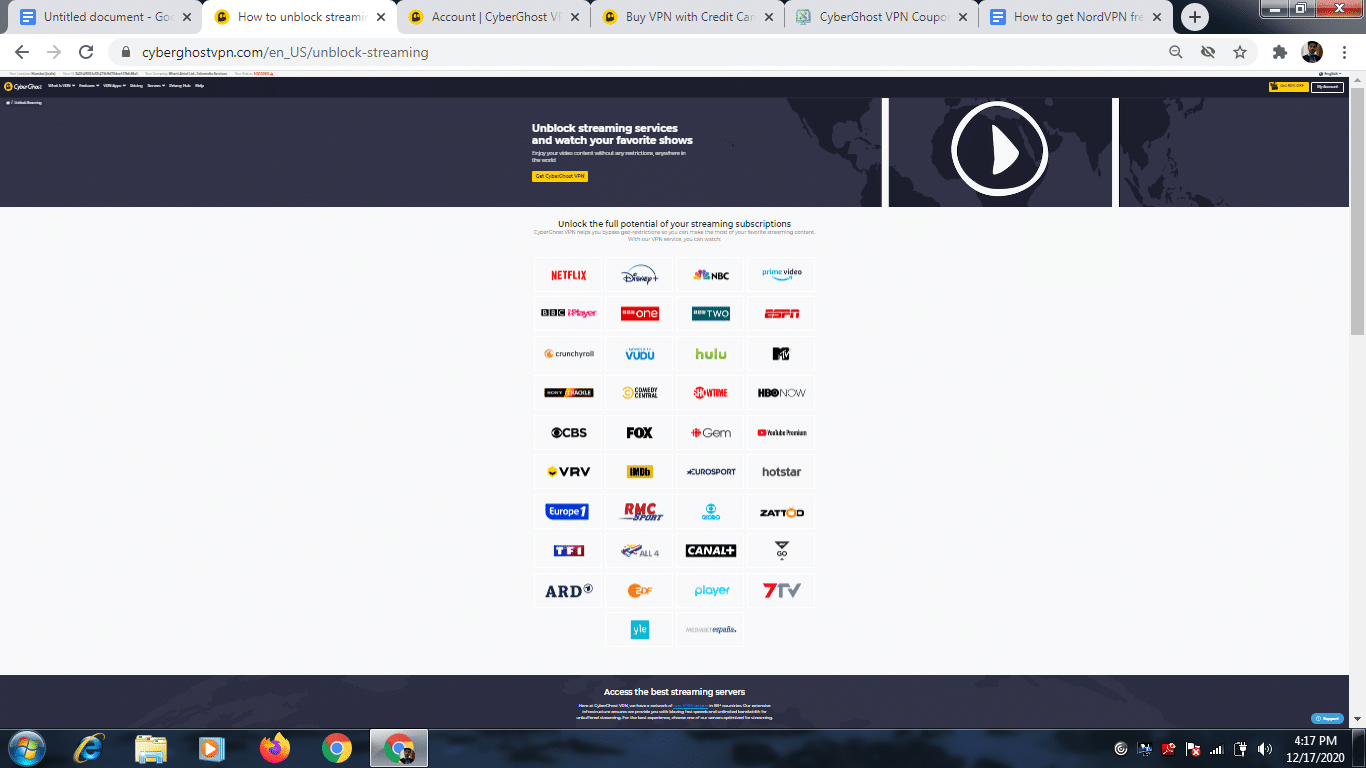
Task: Open the yle logo tile
Action: click(640, 630)
